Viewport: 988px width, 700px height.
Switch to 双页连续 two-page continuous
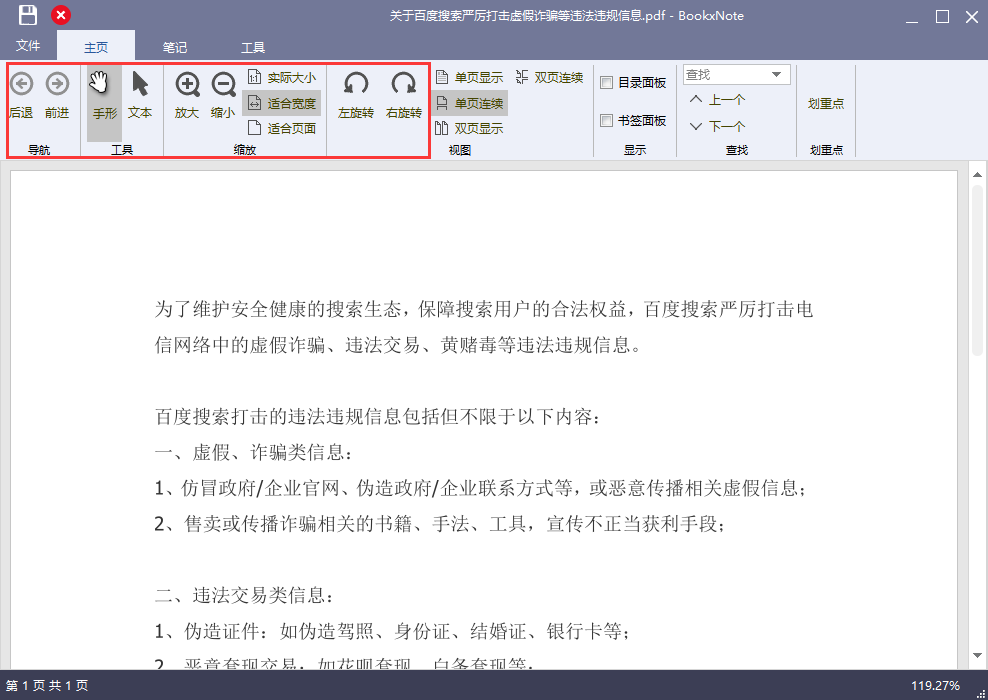549,77
